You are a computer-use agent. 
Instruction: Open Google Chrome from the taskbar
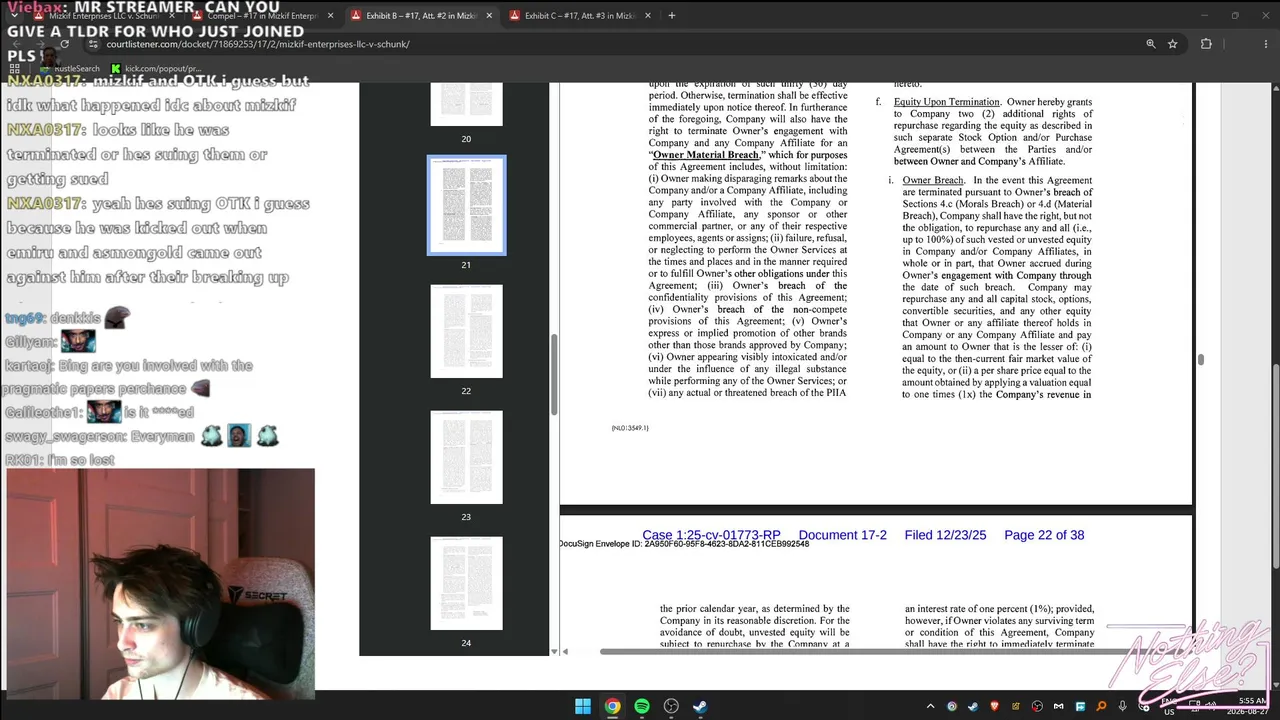pos(612,706)
